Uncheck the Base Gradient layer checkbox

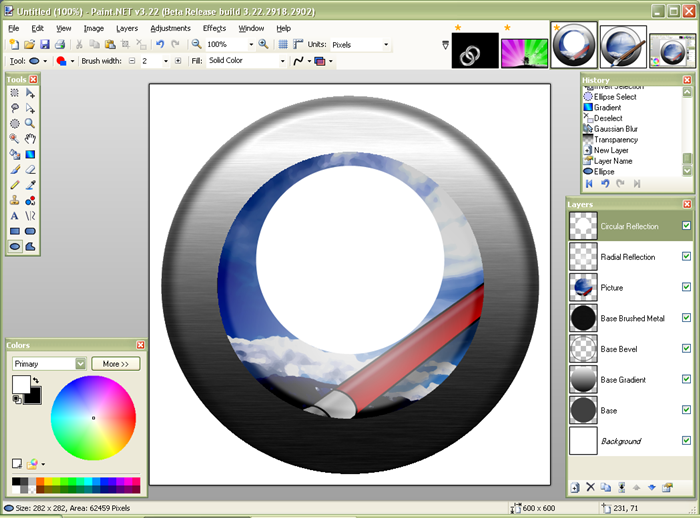pos(686,379)
